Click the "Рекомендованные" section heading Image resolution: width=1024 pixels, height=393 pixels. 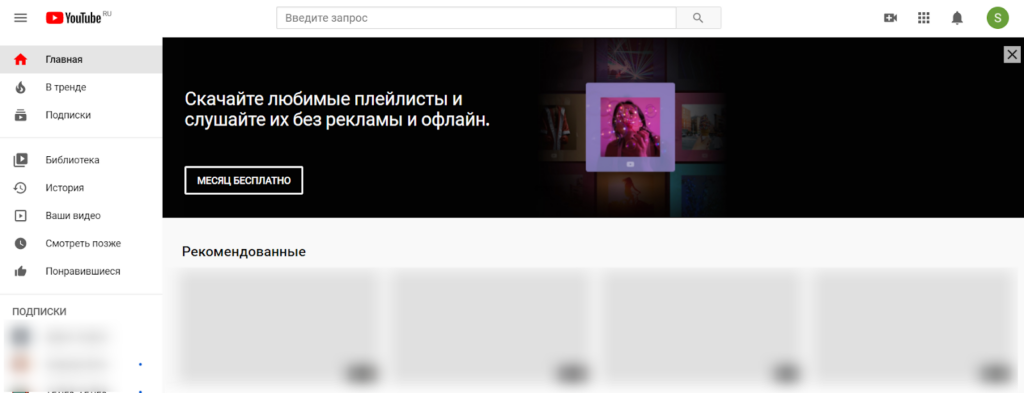pyautogui.click(x=244, y=252)
